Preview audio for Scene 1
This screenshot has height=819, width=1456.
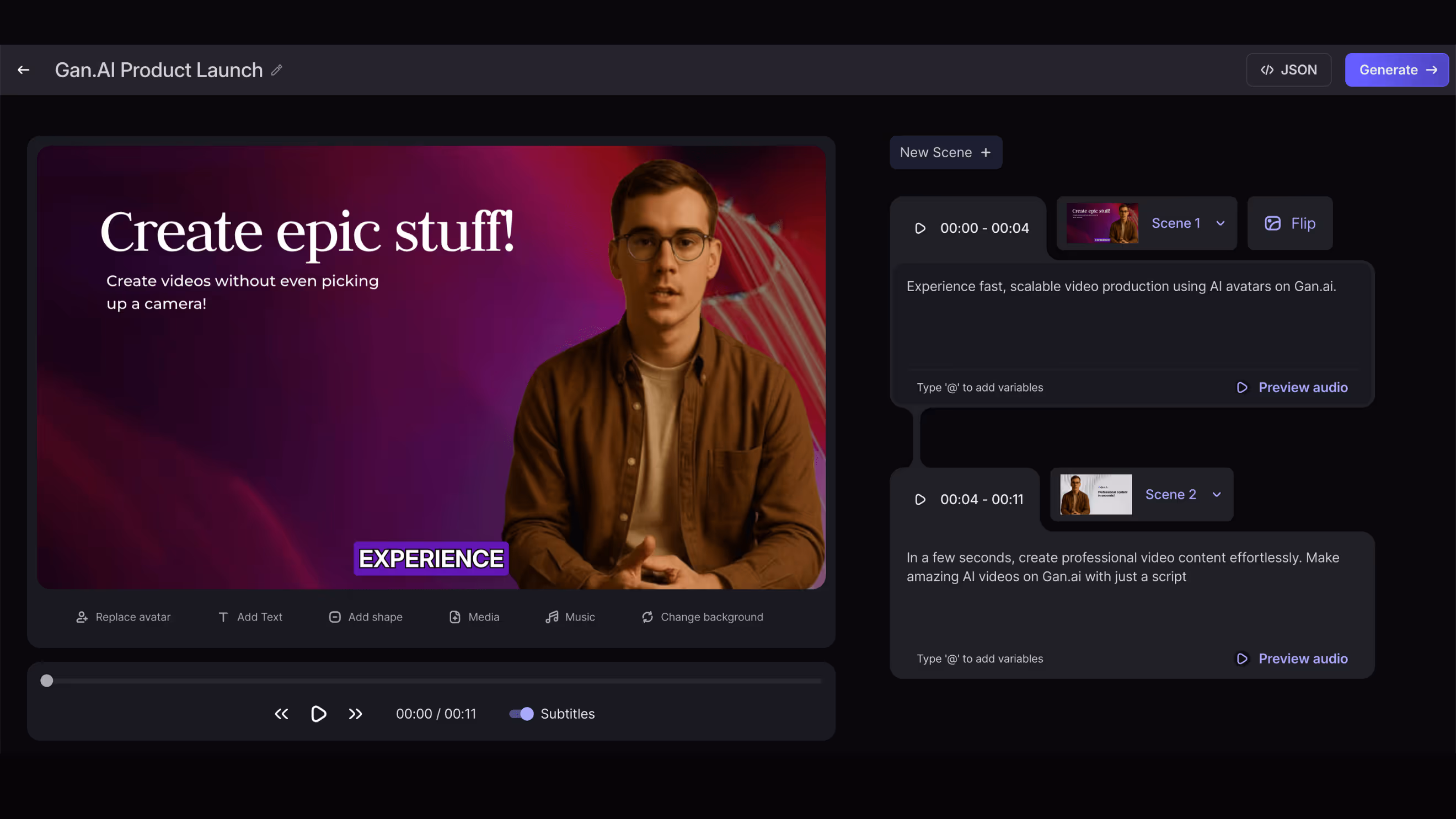pyautogui.click(x=1292, y=388)
